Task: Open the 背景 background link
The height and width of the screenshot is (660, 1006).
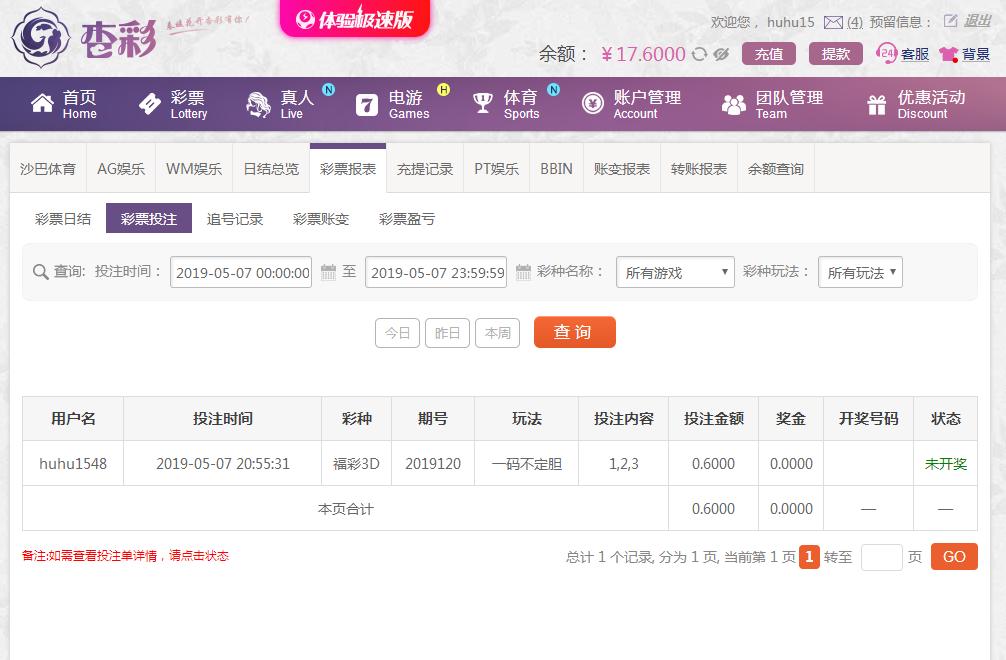Action: point(976,55)
